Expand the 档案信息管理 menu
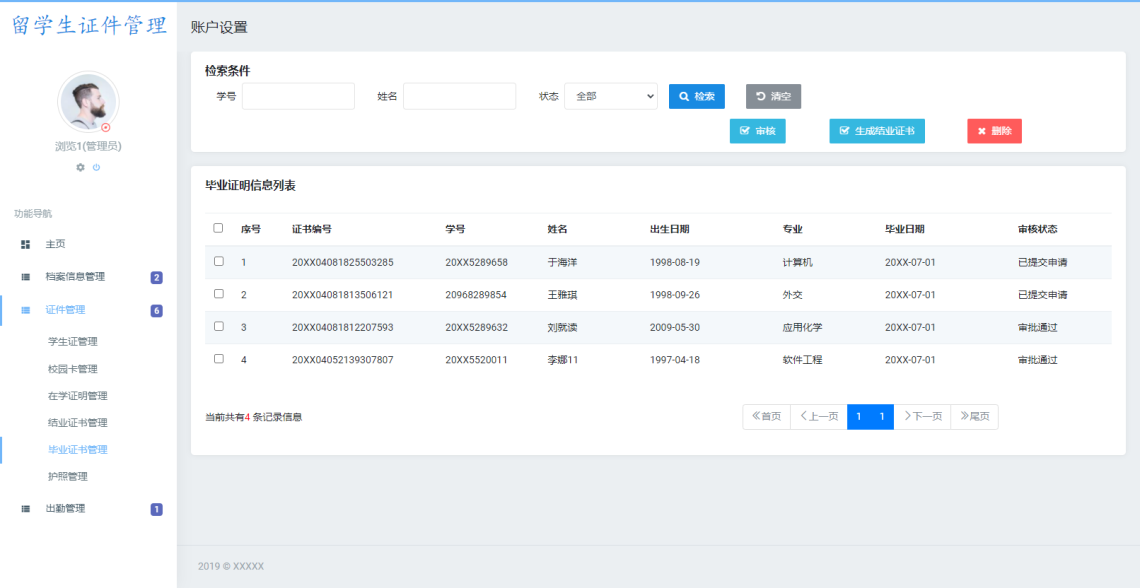Screen dimensions: 1140x588 click(65, 276)
